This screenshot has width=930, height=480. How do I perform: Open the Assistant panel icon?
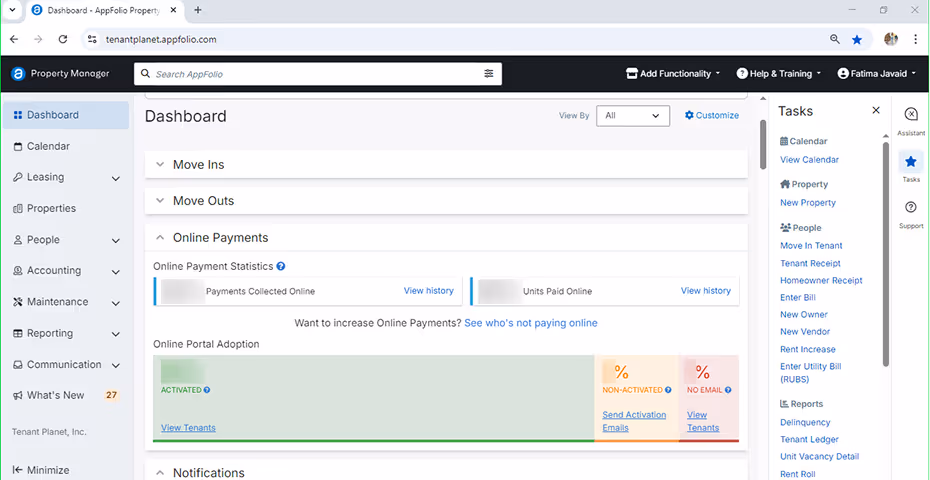(911, 114)
